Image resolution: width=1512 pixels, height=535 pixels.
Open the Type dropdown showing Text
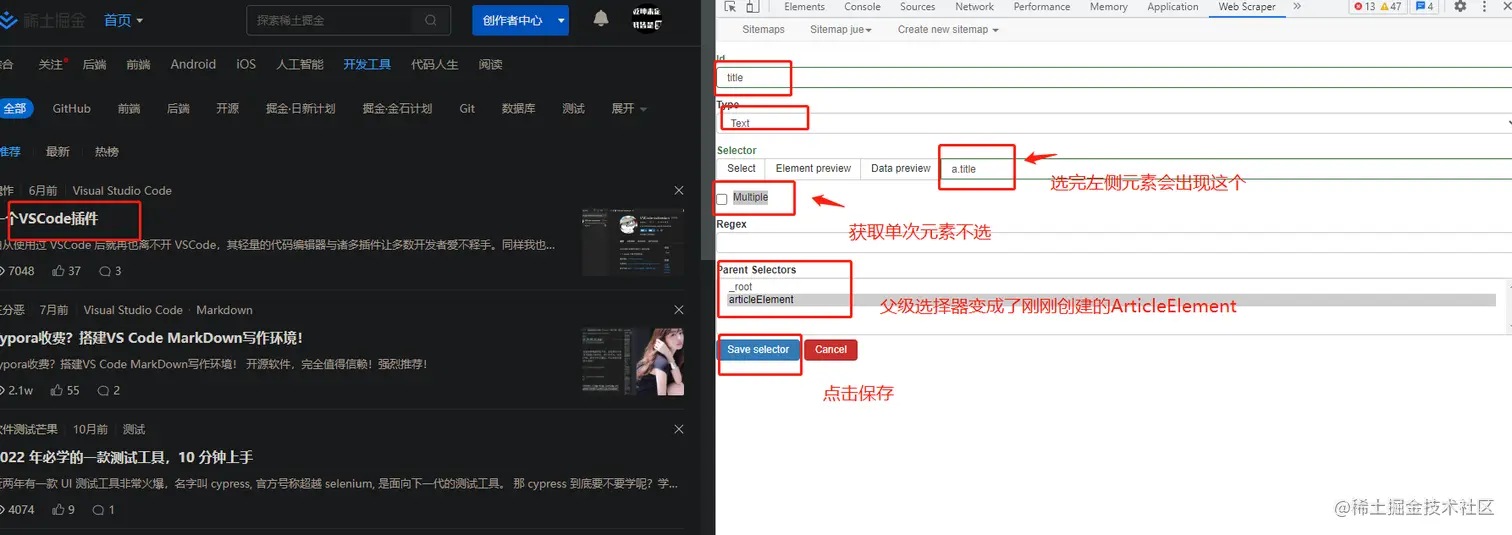click(x=1114, y=123)
